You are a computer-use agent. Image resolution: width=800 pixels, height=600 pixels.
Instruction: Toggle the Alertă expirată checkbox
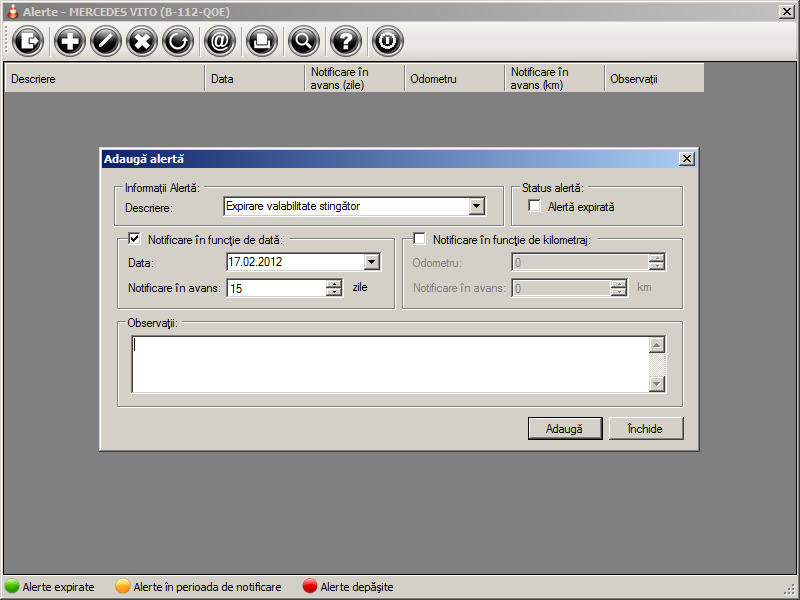click(x=534, y=206)
